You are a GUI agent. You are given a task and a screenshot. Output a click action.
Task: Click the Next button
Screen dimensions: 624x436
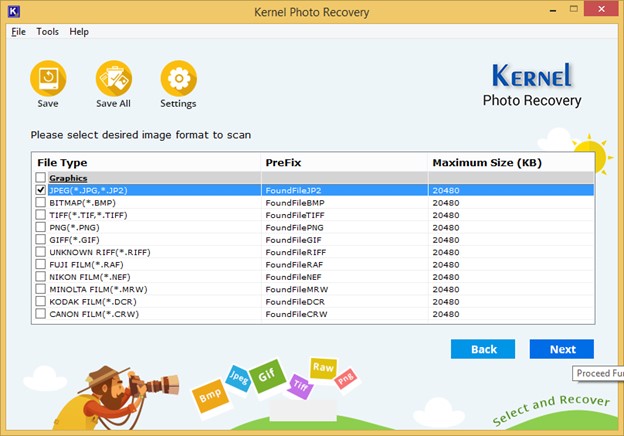[x=562, y=349]
